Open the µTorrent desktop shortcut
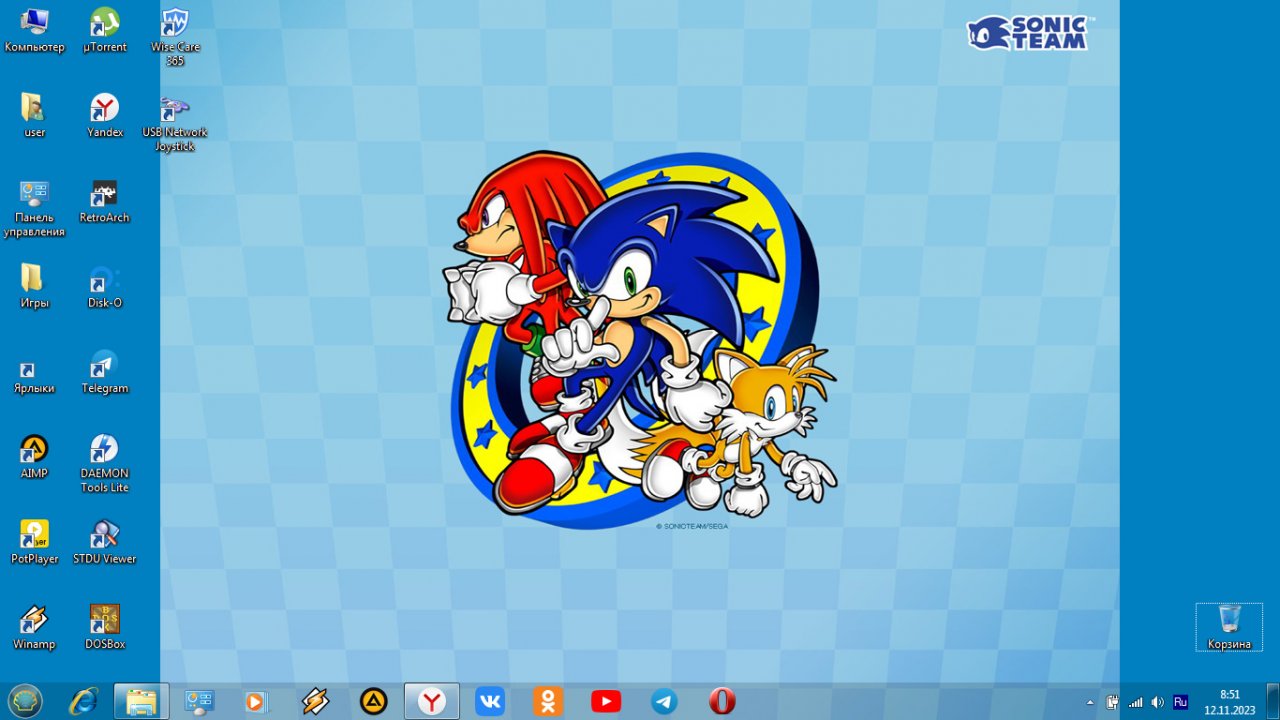Viewport: 1280px width, 720px height. coord(105,31)
